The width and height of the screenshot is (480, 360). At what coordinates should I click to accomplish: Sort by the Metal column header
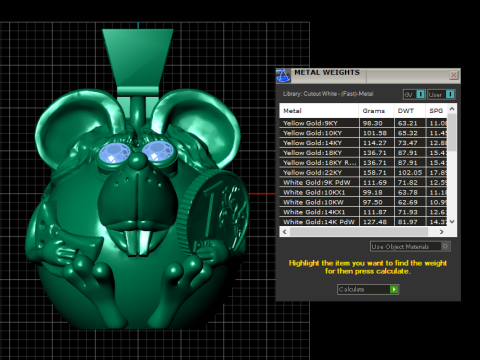click(319, 111)
